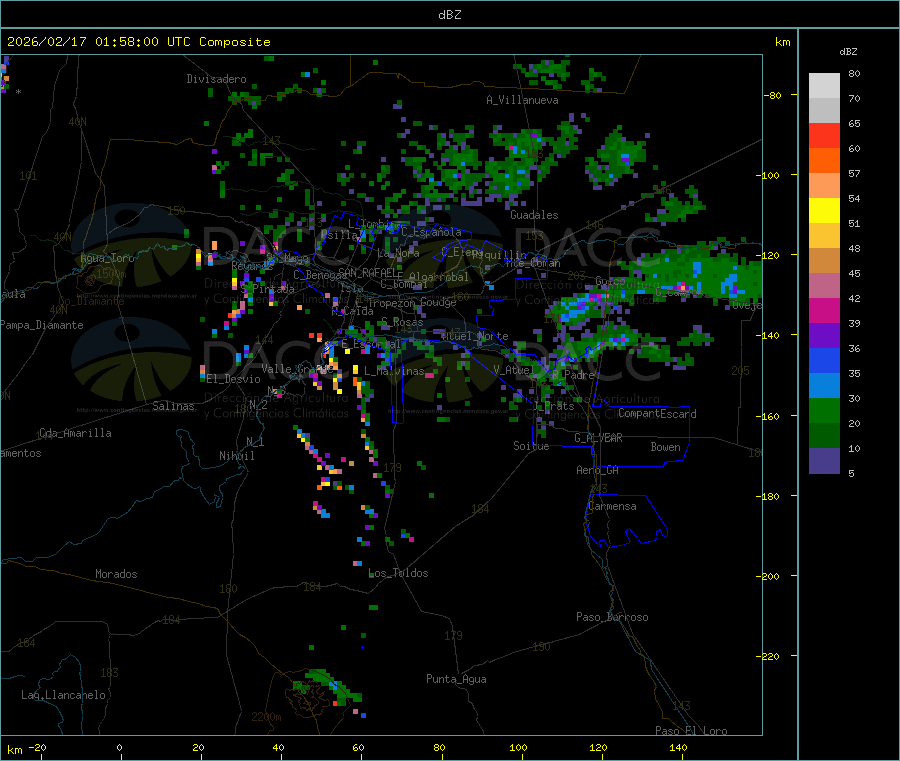Click the -80 km axis tick label

pos(773,96)
